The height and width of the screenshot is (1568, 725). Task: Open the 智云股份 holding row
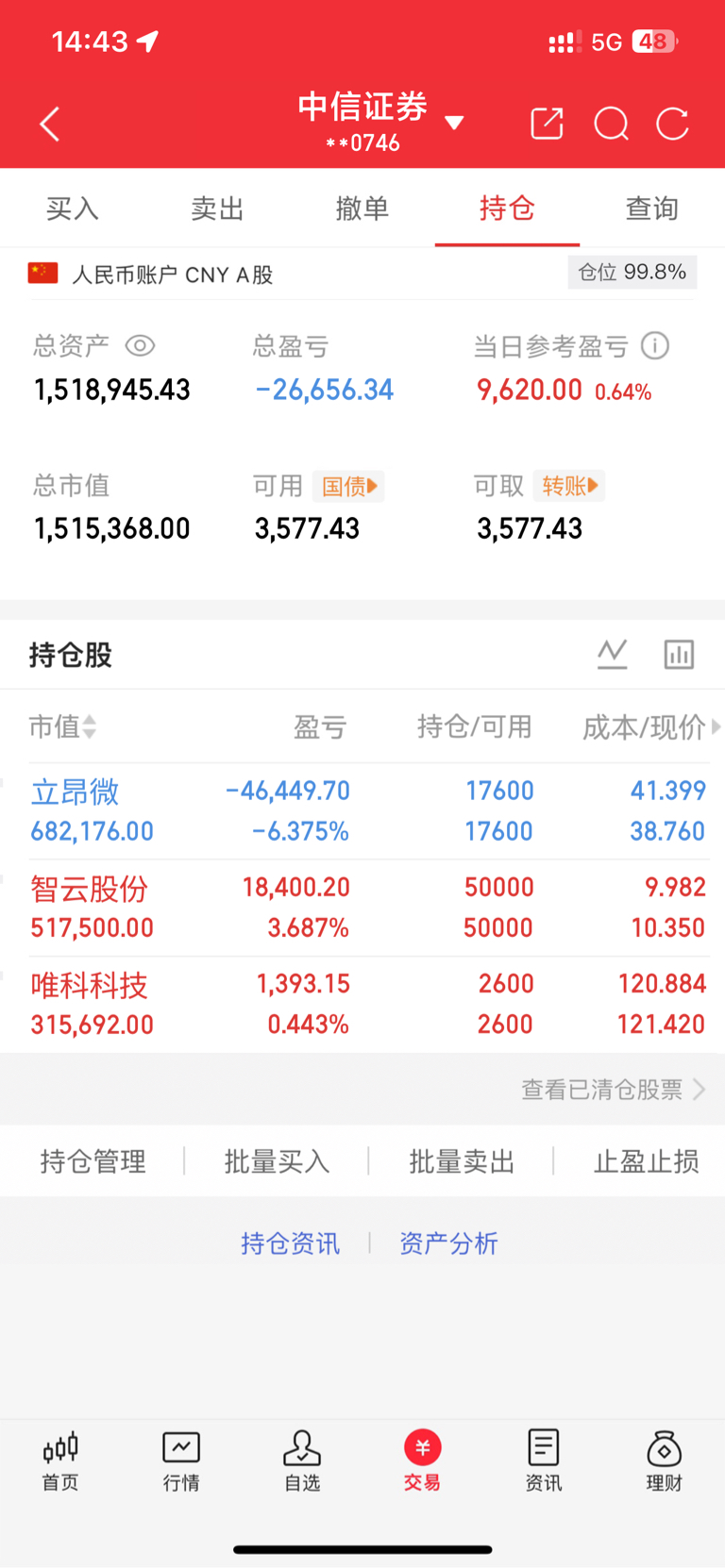pyautogui.click(x=362, y=908)
